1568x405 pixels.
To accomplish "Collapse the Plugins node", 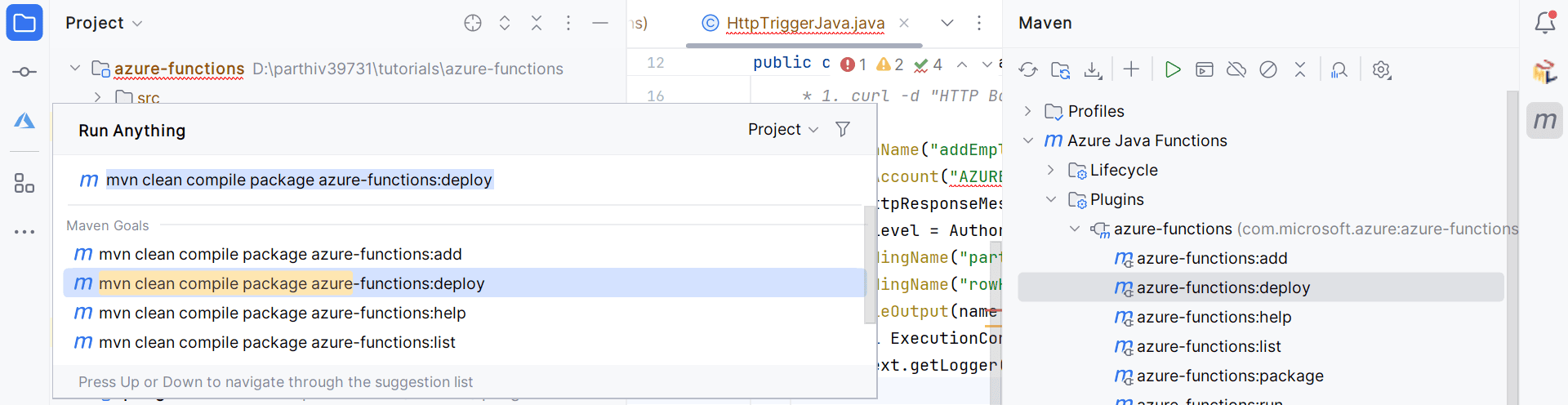I will tap(1051, 199).
